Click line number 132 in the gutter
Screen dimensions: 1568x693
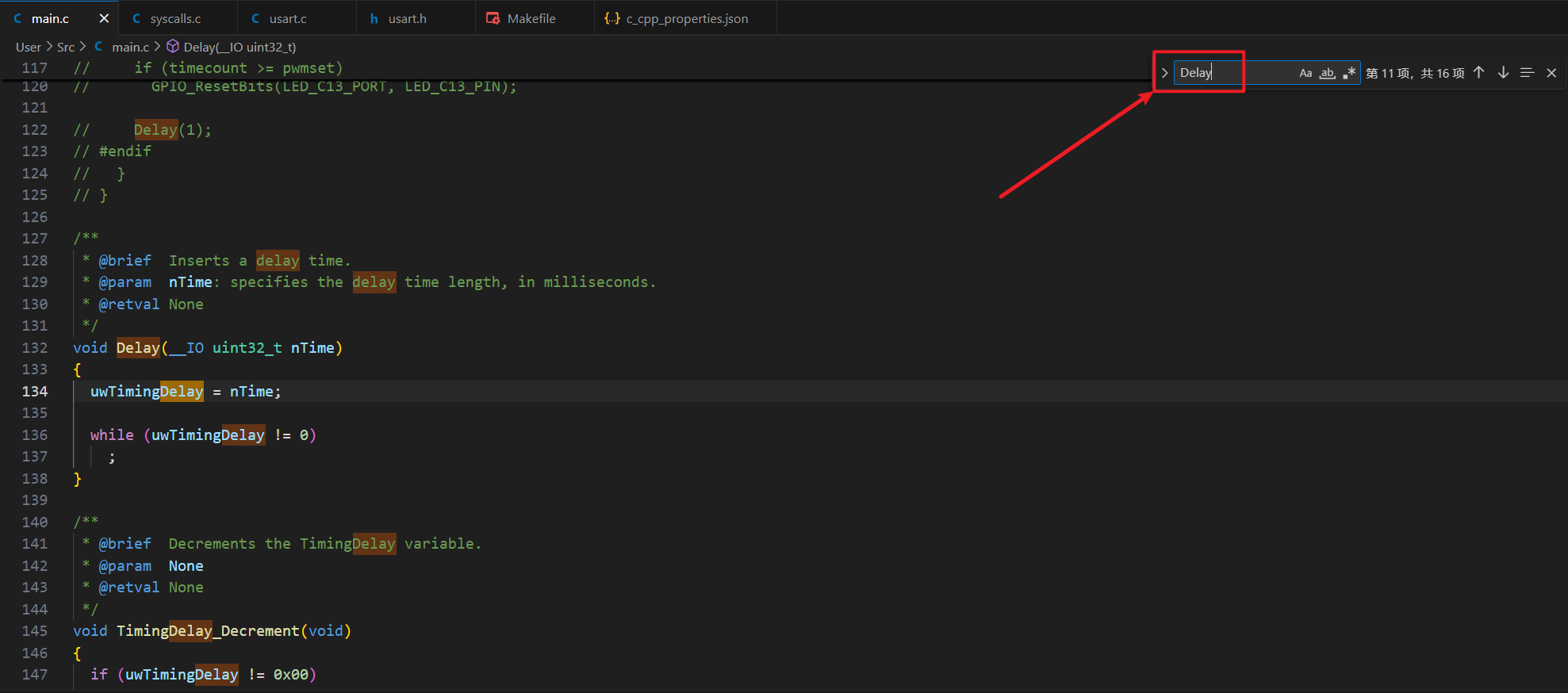(x=35, y=348)
